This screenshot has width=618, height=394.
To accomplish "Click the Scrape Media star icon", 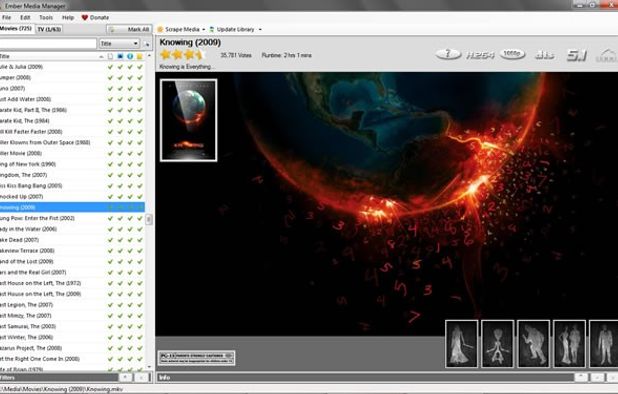I will 160,29.
